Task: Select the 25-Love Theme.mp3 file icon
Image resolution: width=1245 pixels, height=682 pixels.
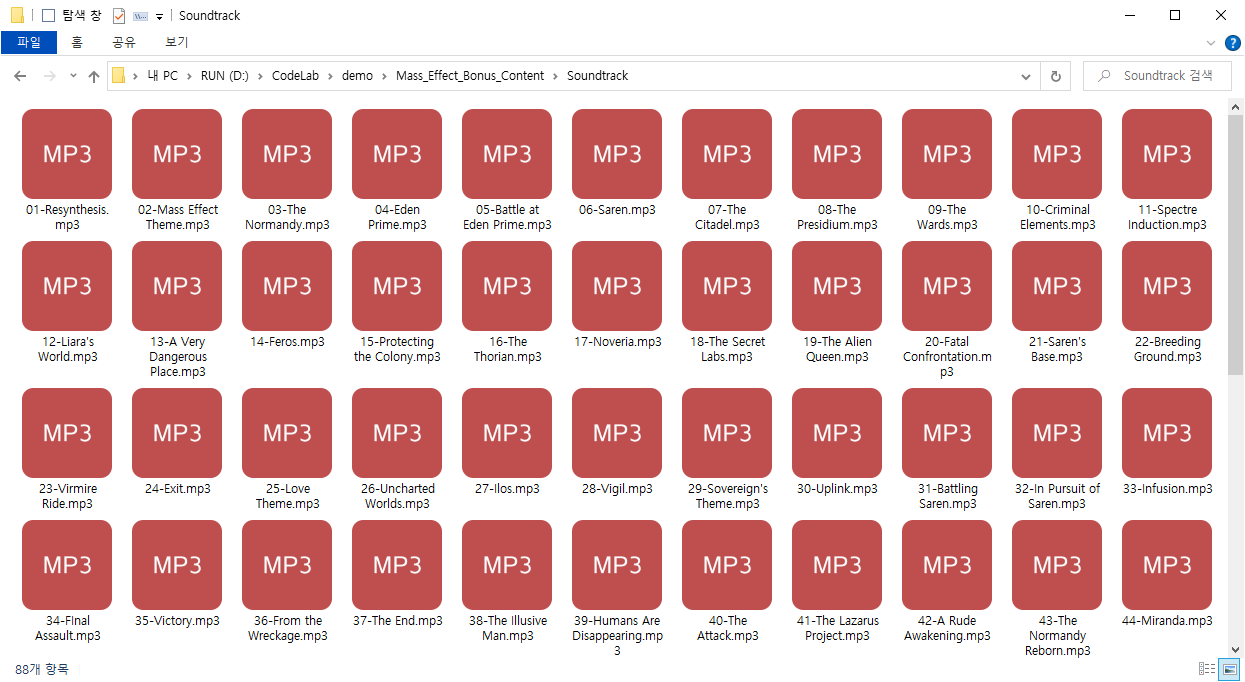Action: coord(287,433)
